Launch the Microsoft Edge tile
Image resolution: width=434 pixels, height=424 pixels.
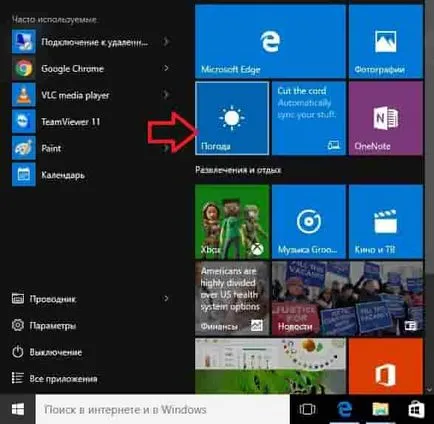[270, 42]
